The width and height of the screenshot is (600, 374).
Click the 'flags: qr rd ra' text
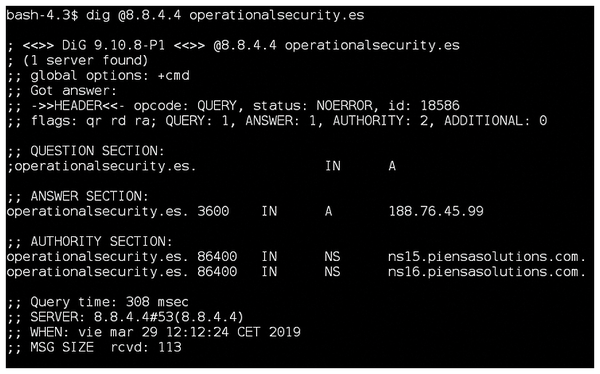tap(93, 121)
